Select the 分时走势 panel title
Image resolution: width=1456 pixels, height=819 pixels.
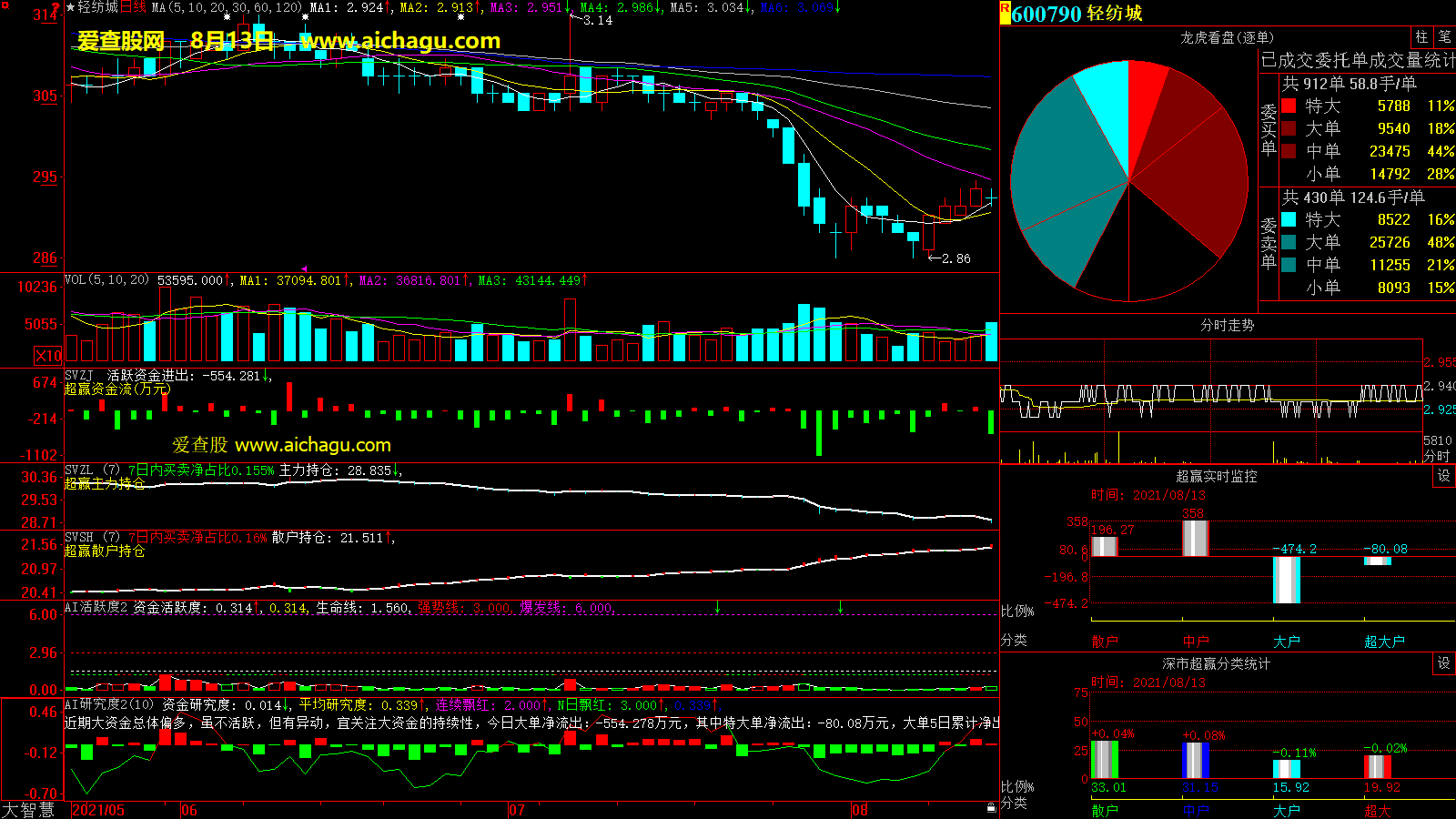1227,325
